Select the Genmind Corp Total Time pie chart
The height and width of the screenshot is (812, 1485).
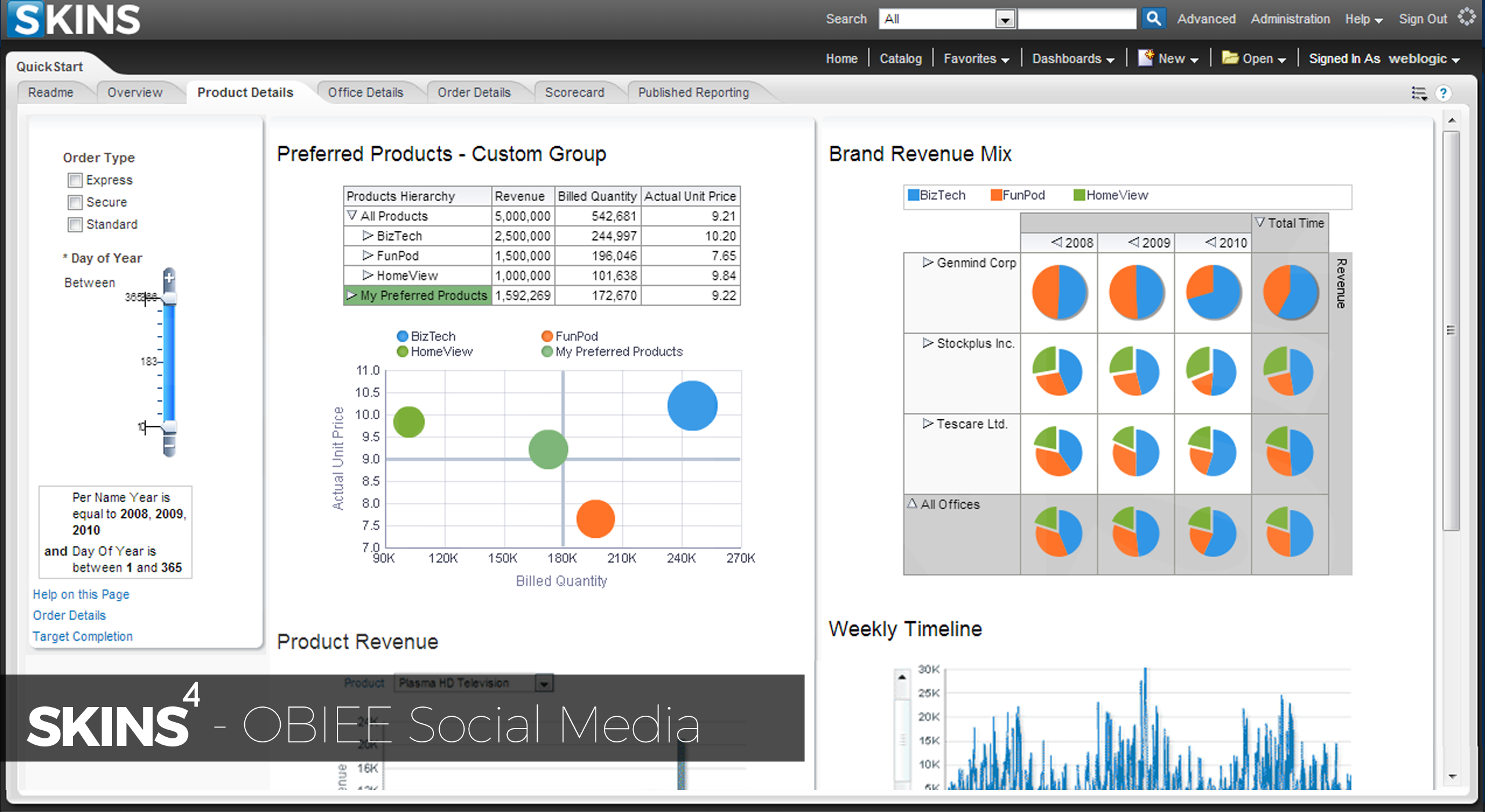pos(1291,292)
